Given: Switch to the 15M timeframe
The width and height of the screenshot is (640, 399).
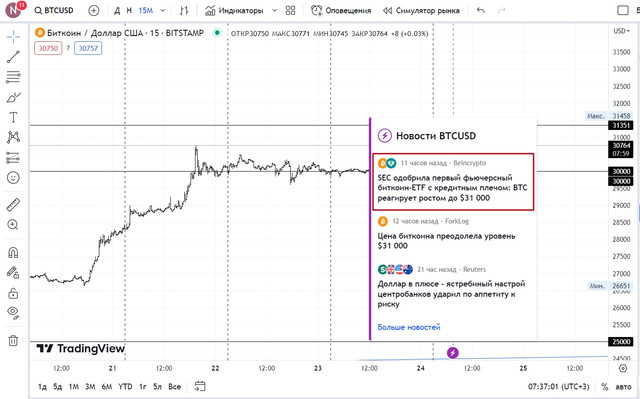Looking at the screenshot, I should pos(146,11).
